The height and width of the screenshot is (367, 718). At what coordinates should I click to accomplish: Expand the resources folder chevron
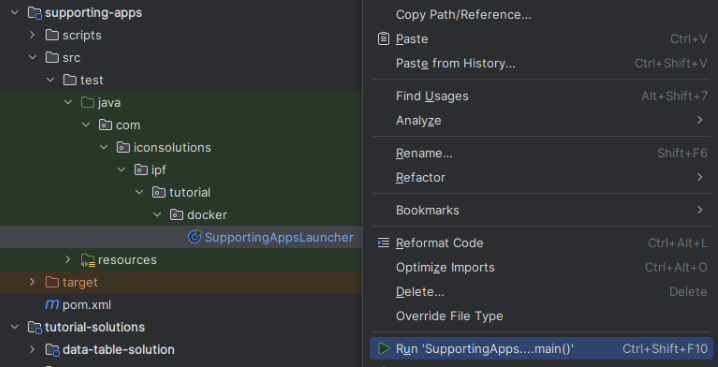coord(68,260)
